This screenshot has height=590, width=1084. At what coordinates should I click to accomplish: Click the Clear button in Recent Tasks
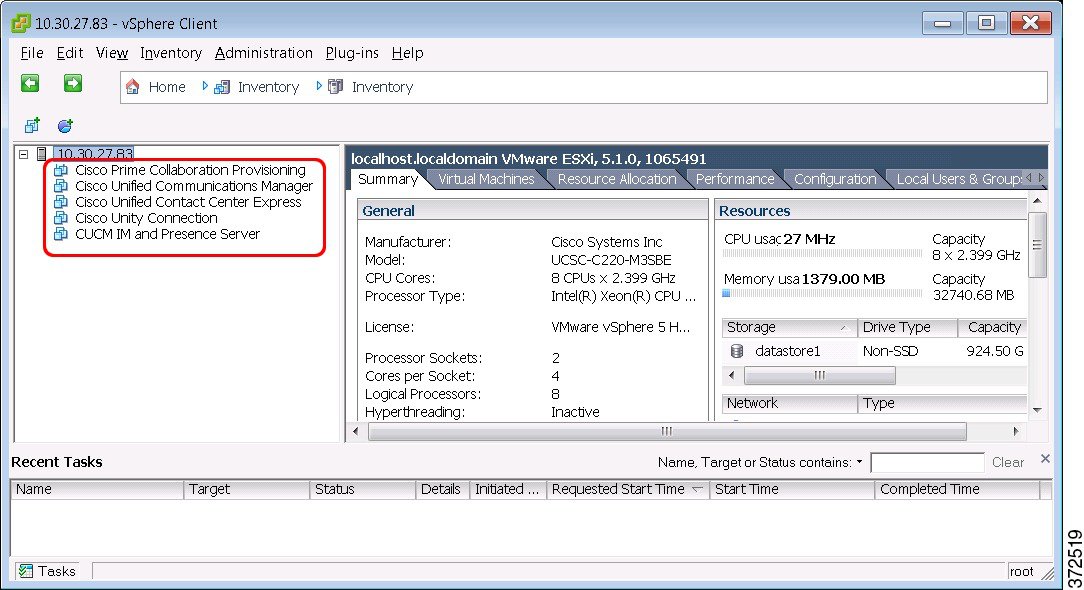click(x=1008, y=462)
